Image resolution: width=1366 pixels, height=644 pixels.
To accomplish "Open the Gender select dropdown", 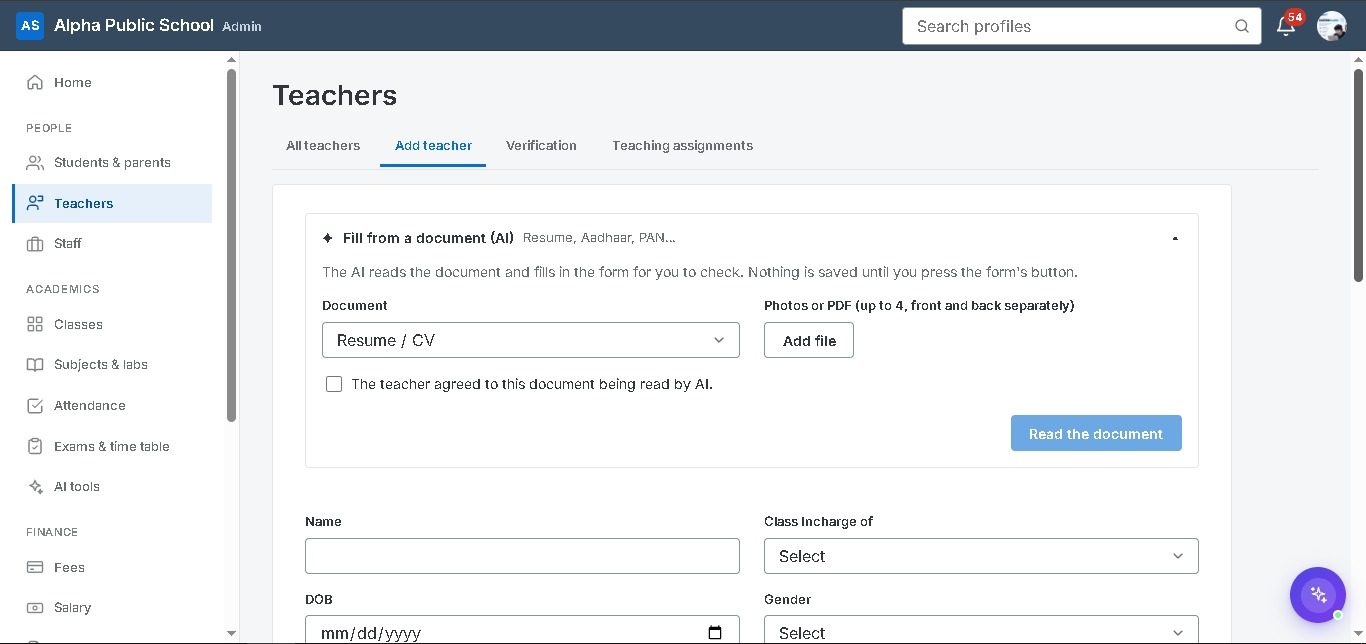I will pyautogui.click(x=981, y=630).
